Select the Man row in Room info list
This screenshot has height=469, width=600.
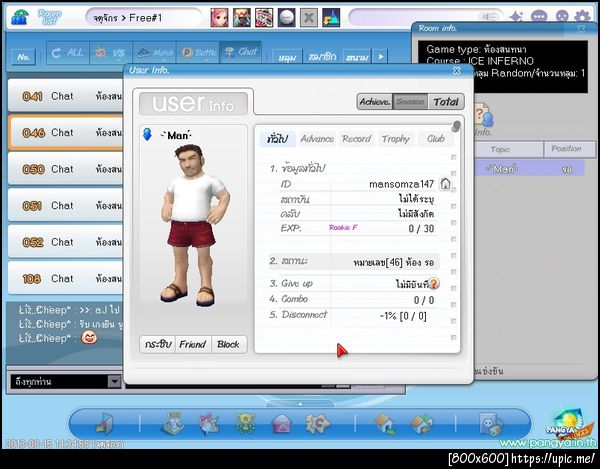click(x=529, y=168)
